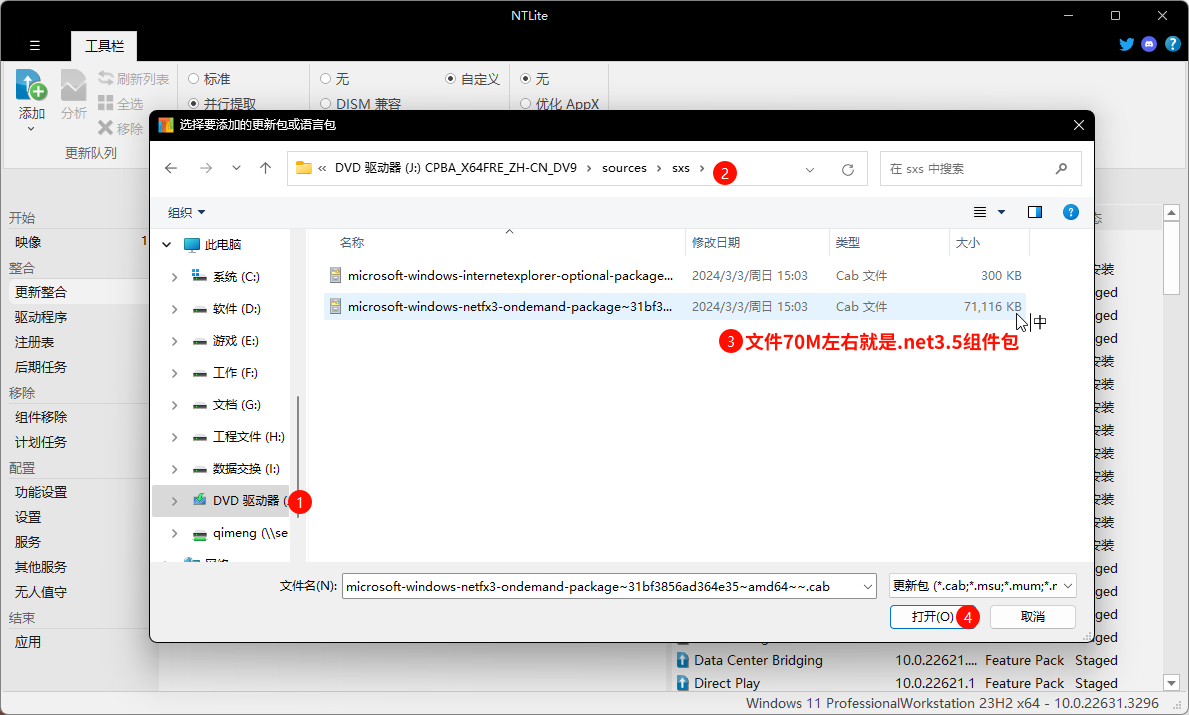Open NTLite help icon in title bar
Image resolution: width=1189 pixels, height=715 pixels.
1172,44
